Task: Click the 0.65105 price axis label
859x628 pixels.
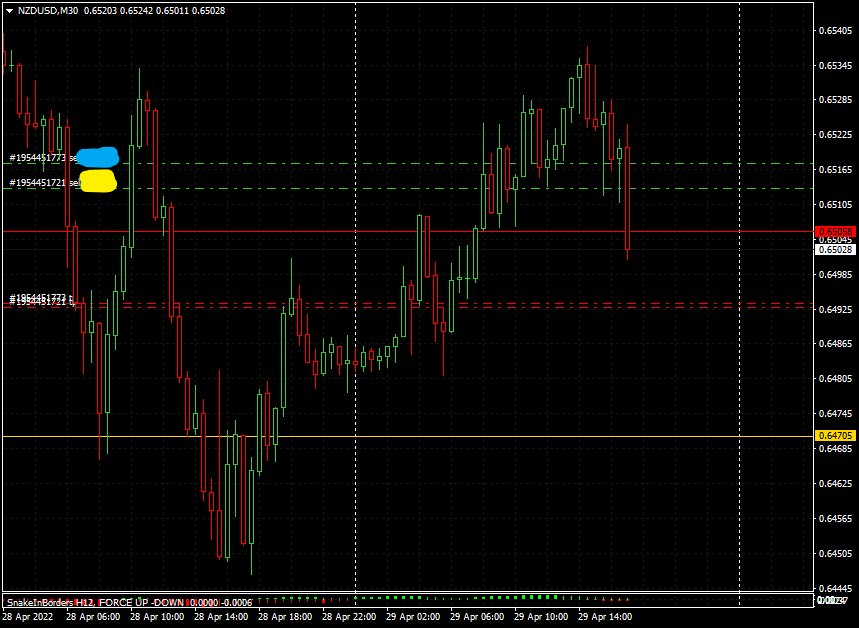Action: coord(835,204)
